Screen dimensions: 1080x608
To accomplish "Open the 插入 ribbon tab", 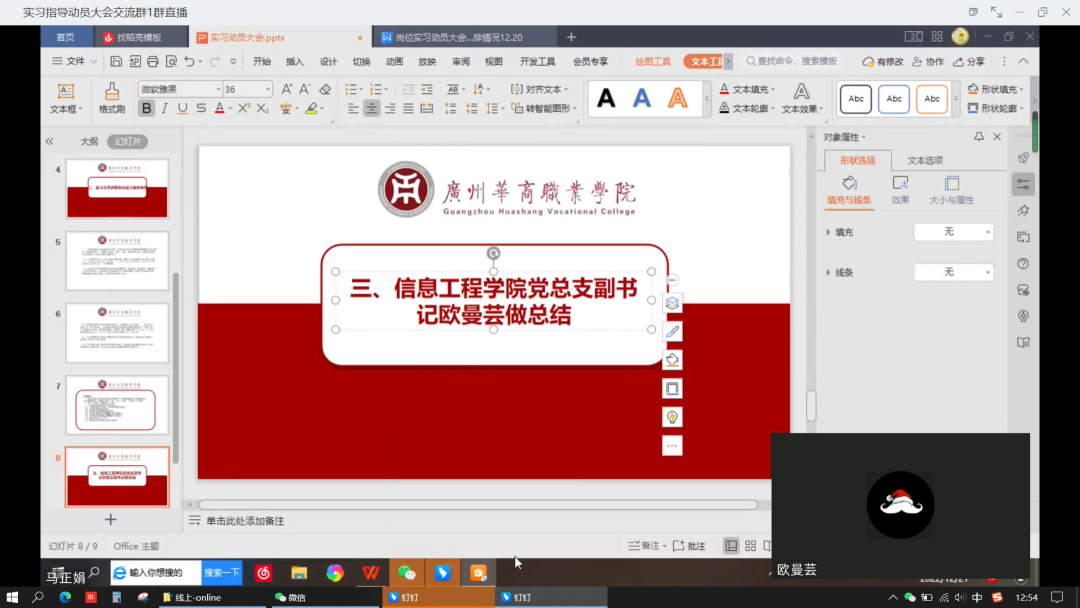I will point(294,62).
